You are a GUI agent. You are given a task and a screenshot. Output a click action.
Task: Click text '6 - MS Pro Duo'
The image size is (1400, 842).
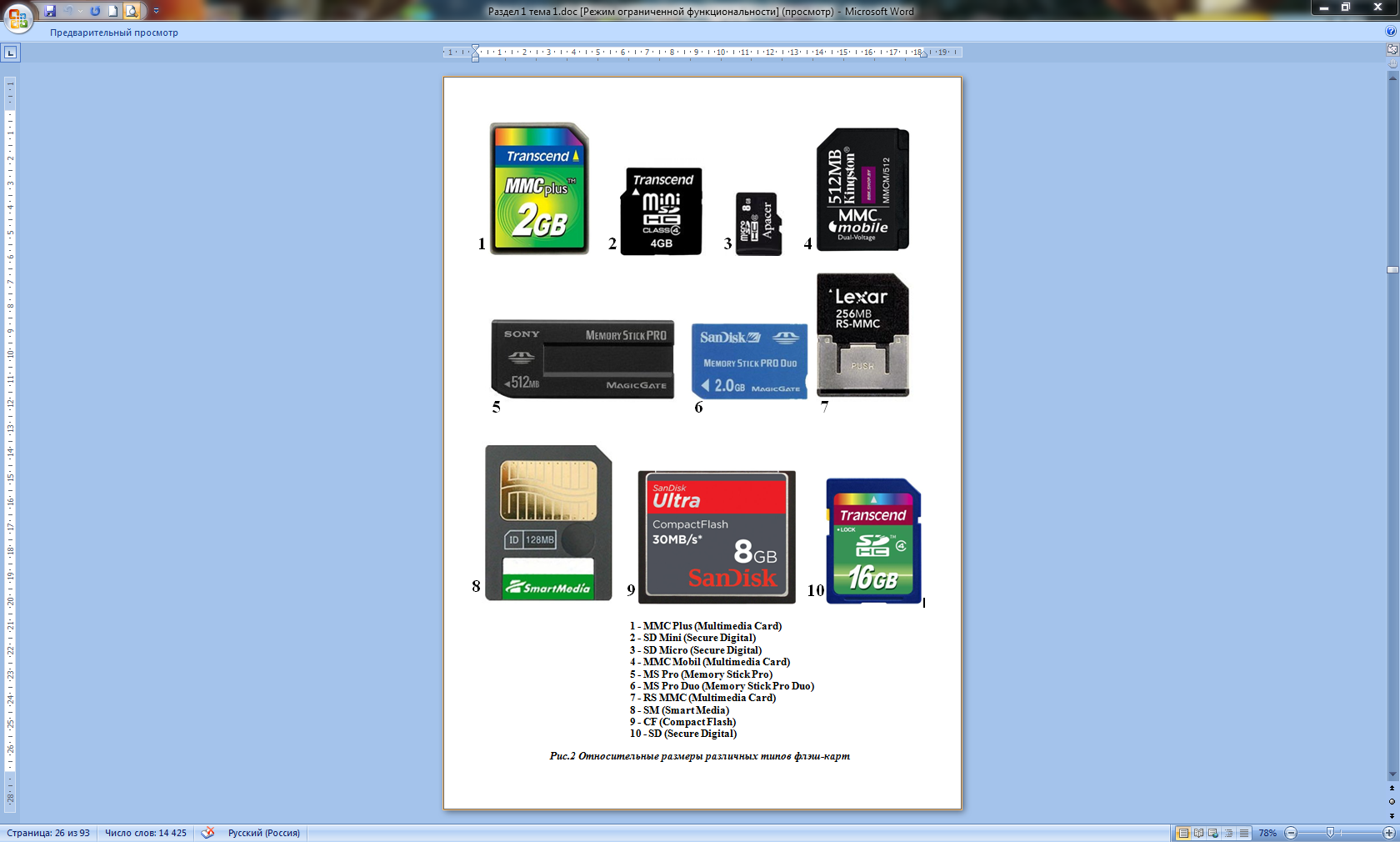[x=664, y=686]
